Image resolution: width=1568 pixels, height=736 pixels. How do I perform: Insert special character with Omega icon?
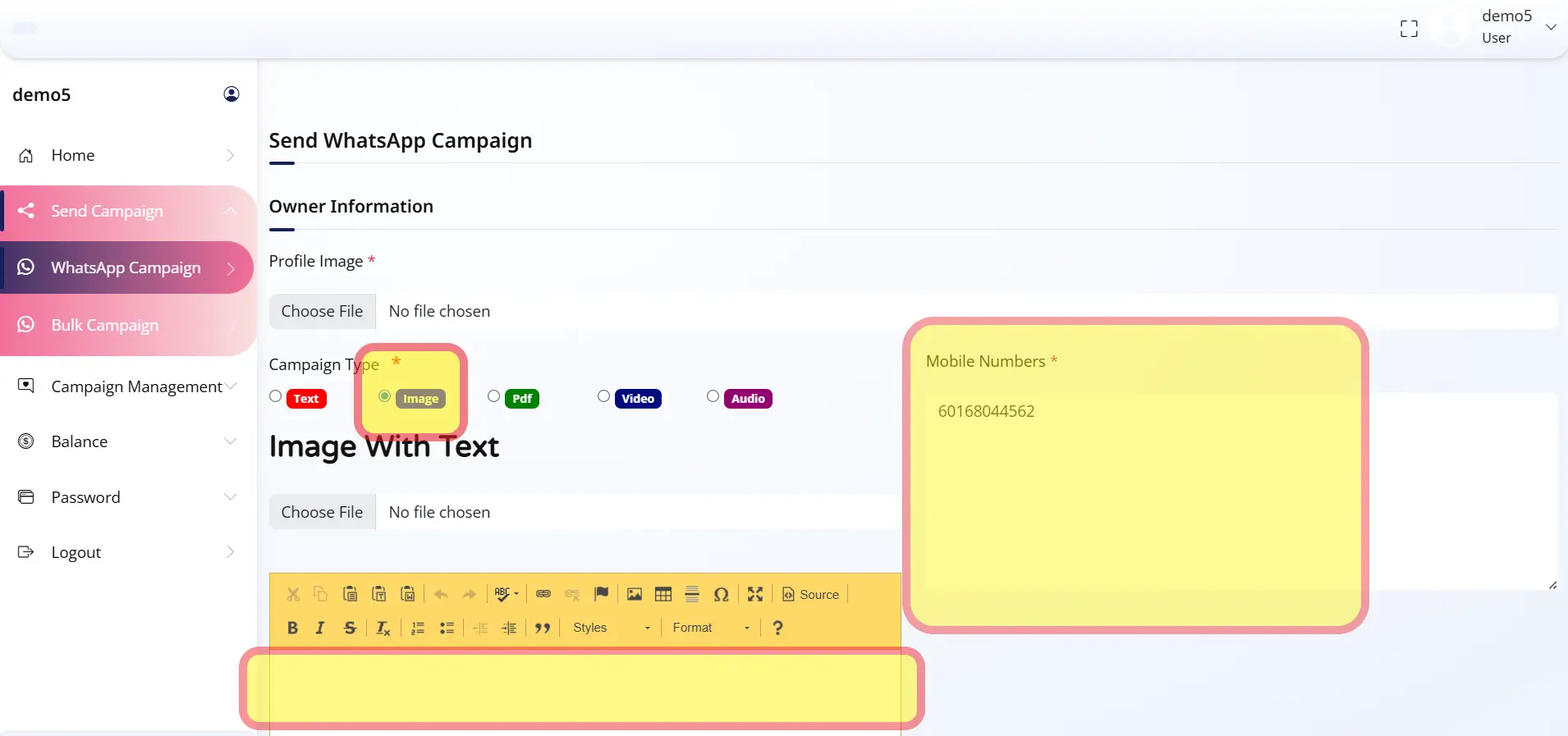pyautogui.click(x=721, y=594)
